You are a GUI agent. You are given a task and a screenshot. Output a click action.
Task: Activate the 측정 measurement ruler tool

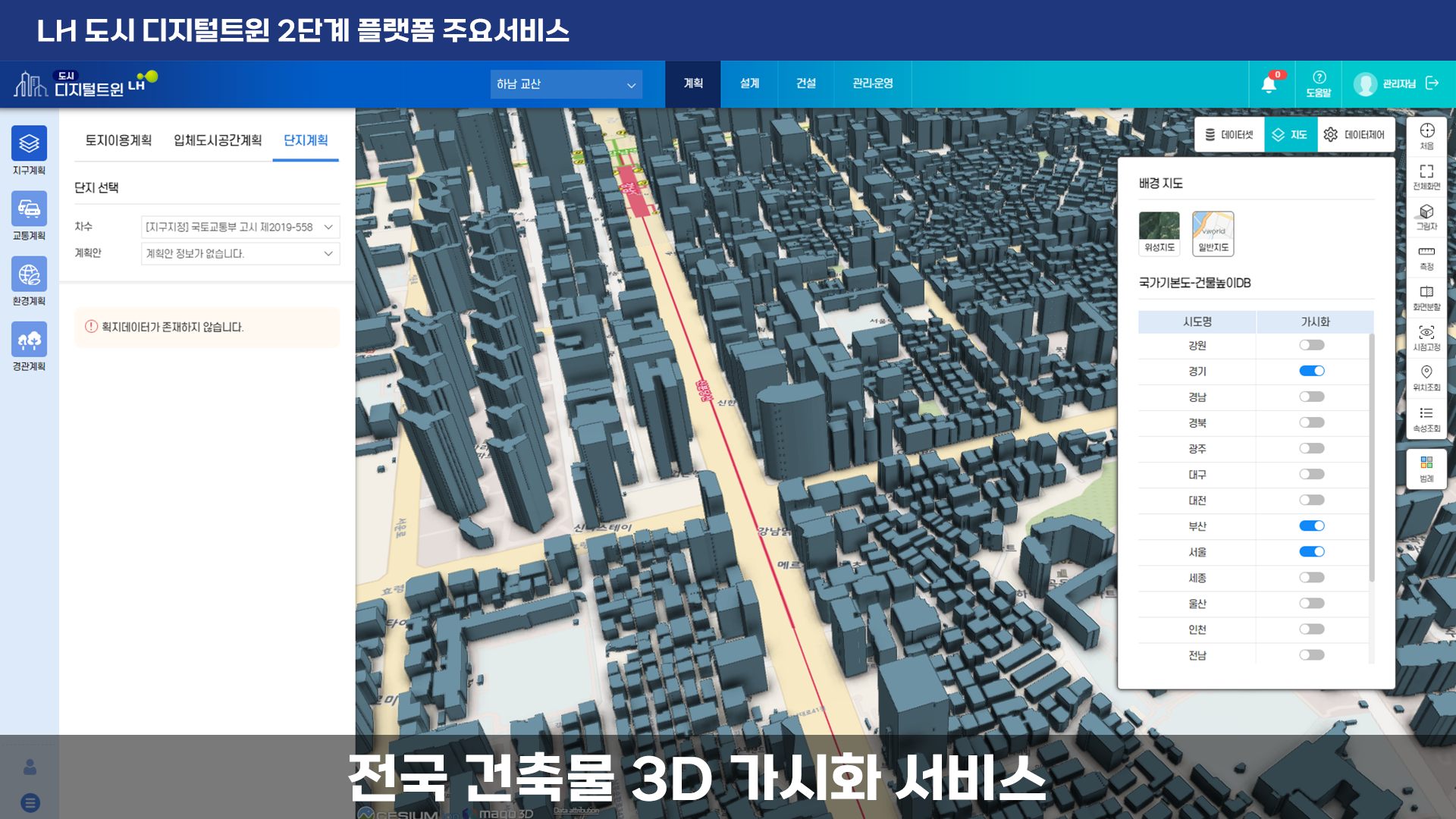tap(1426, 256)
